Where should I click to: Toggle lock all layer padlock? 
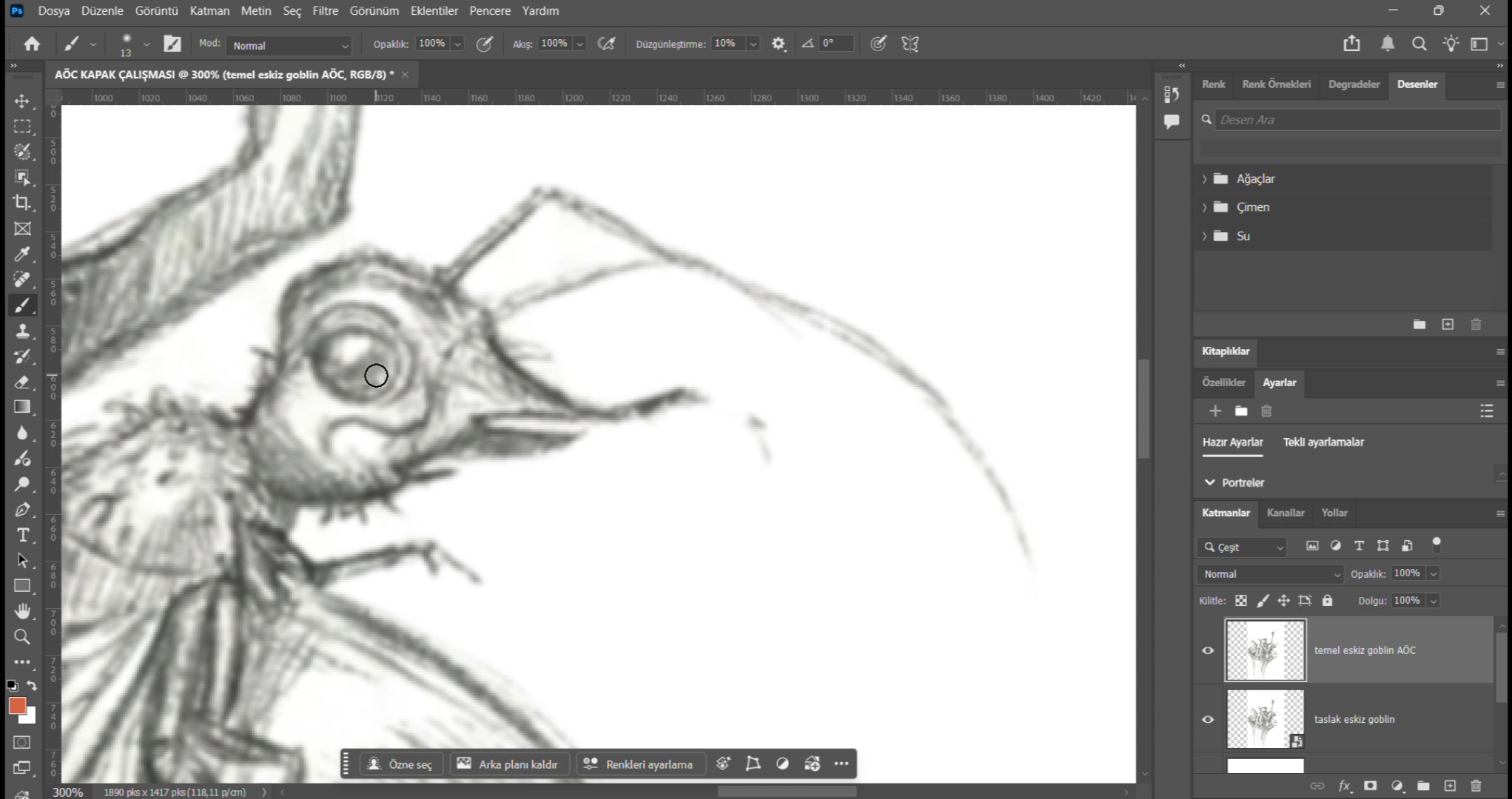click(1327, 601)
